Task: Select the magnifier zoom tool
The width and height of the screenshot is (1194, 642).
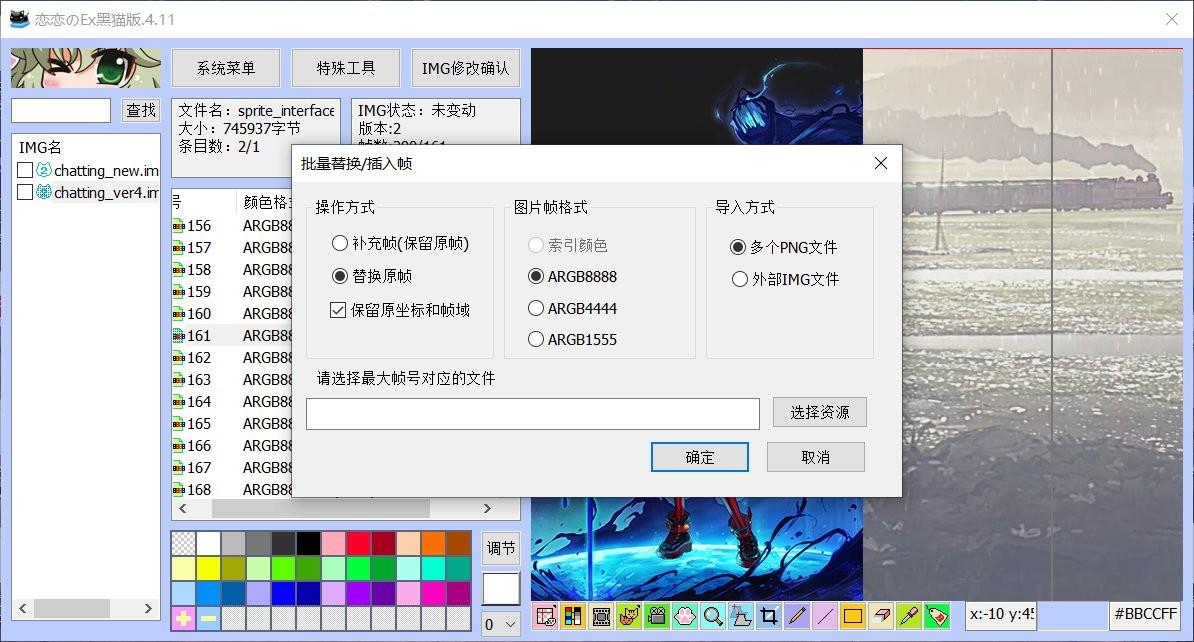Action: [x=713, y=616]
